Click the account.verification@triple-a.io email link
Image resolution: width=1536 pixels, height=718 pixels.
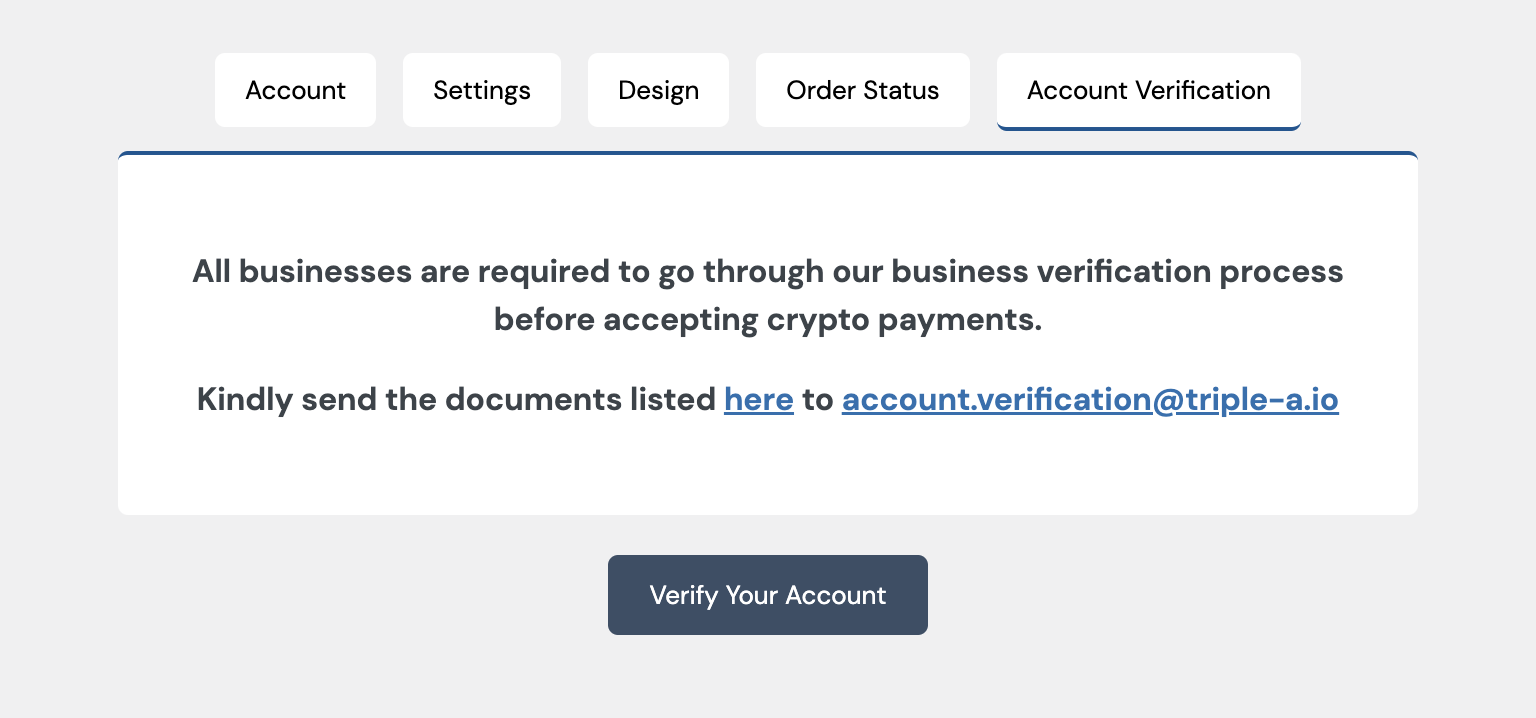coord(1090,400)
